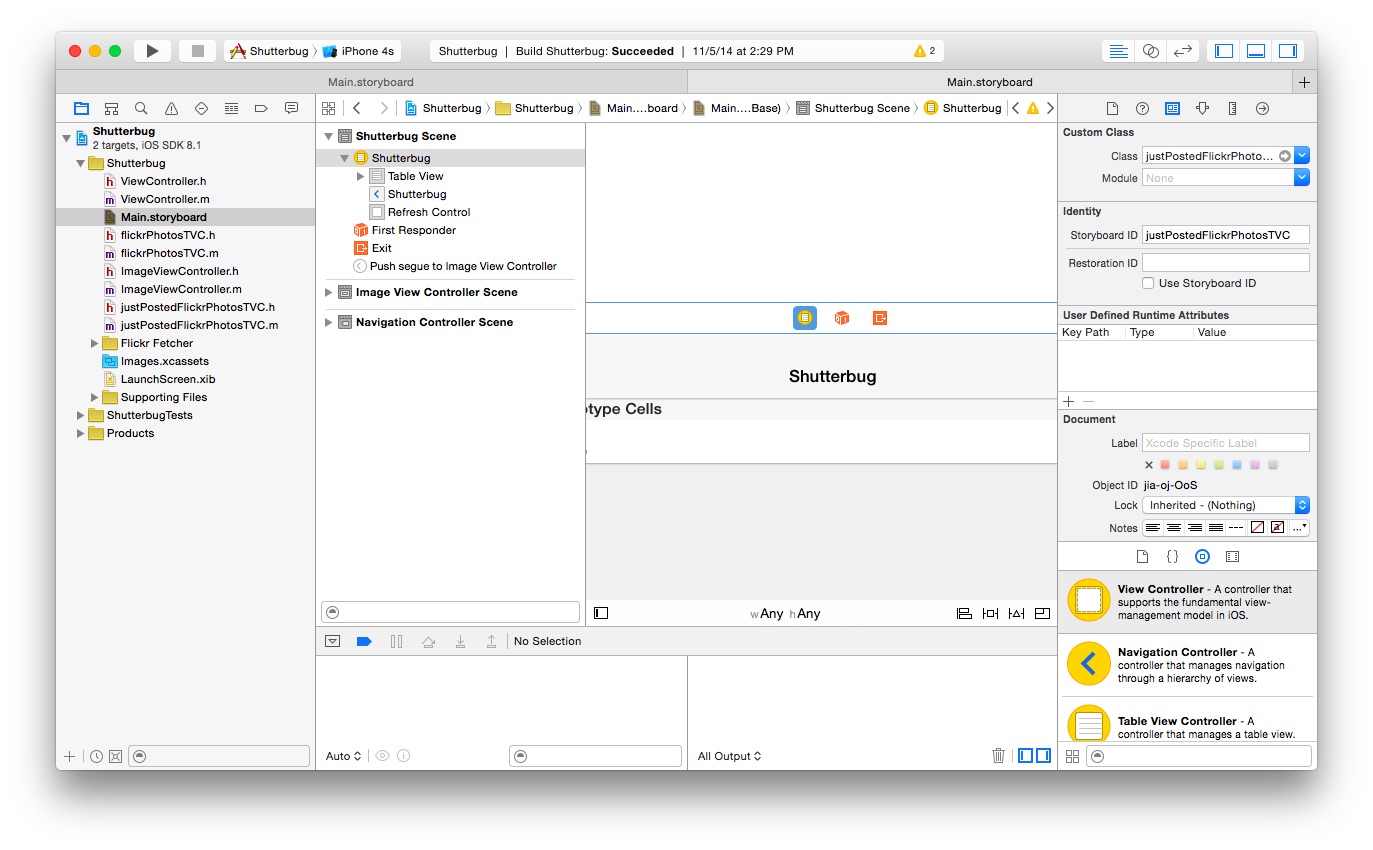Open the Lock dropdown showing Inherited
This screenshot has height=850, width=1373.
click(x=1226, y=505)
